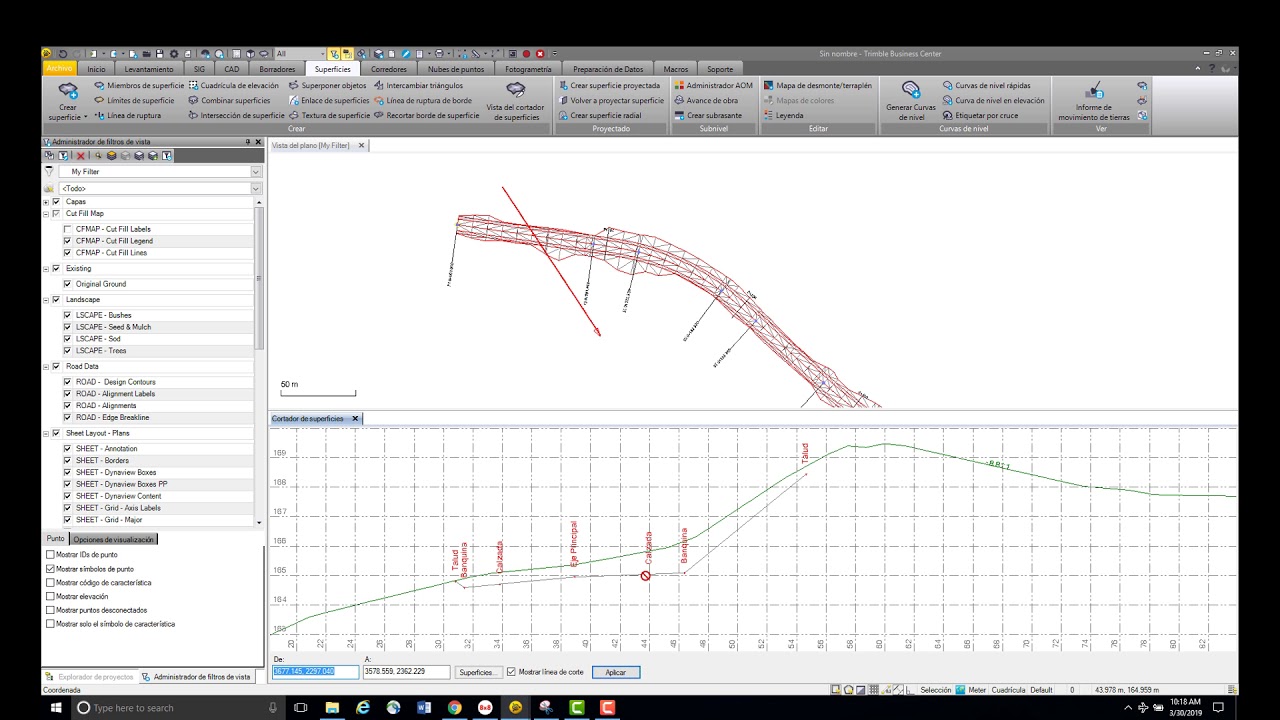The width and height of the screenshot is (1280, 720).
Task: Uncheck SHEET - Borders layer
Action: 68,461
